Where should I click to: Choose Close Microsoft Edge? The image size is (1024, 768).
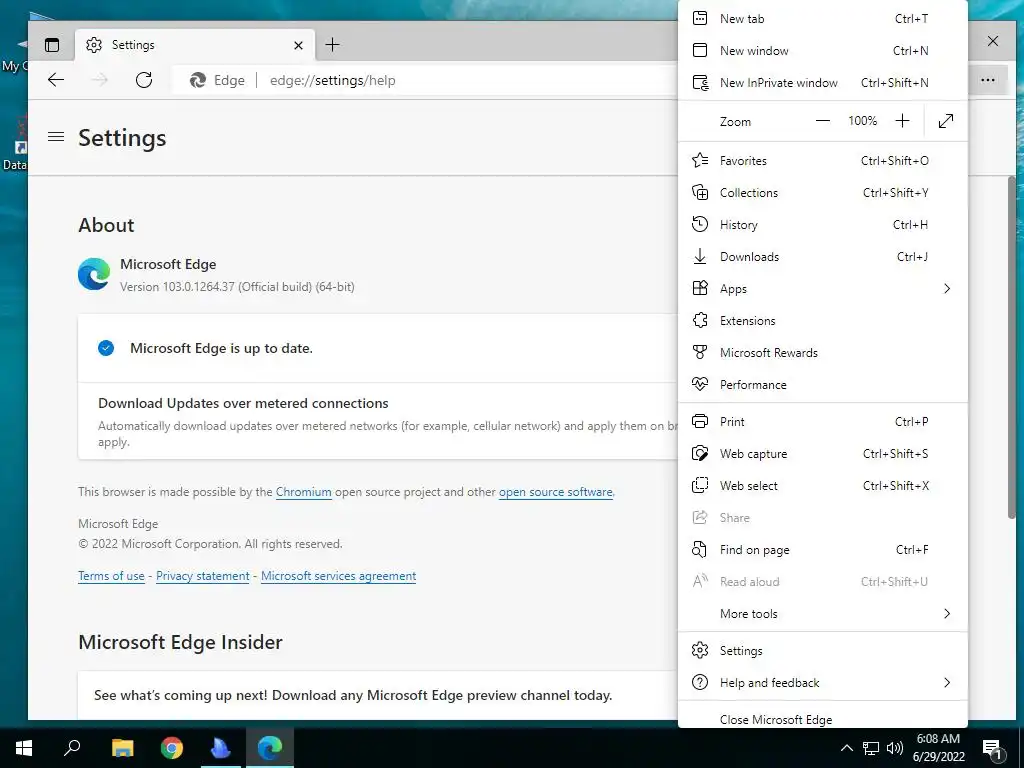click(823, 718)
